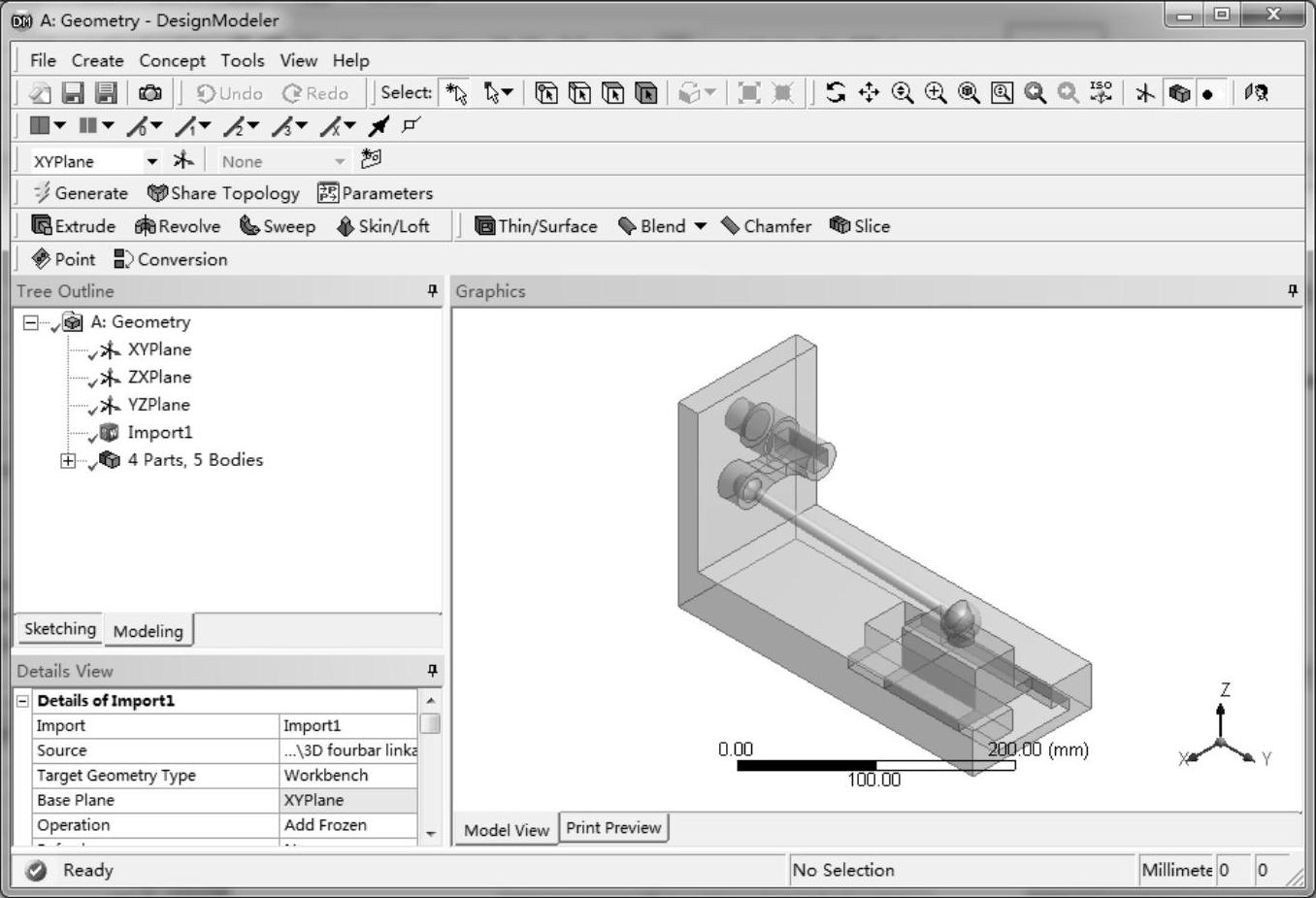Viewport: 1316px width, 898px height.
Task: Open the Blend dropdown arrow
Action: (x=700, y=226)
